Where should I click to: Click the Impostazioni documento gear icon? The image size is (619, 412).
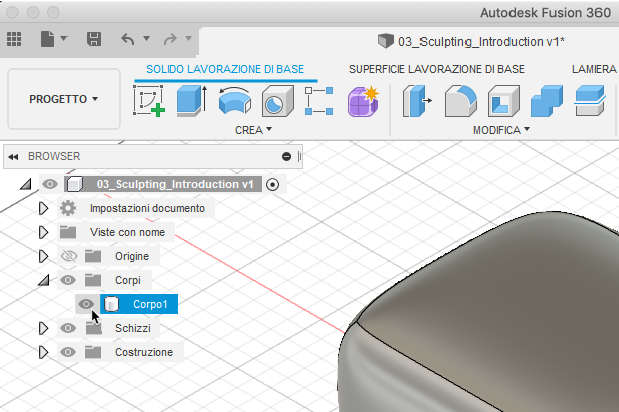coord(68,208)
